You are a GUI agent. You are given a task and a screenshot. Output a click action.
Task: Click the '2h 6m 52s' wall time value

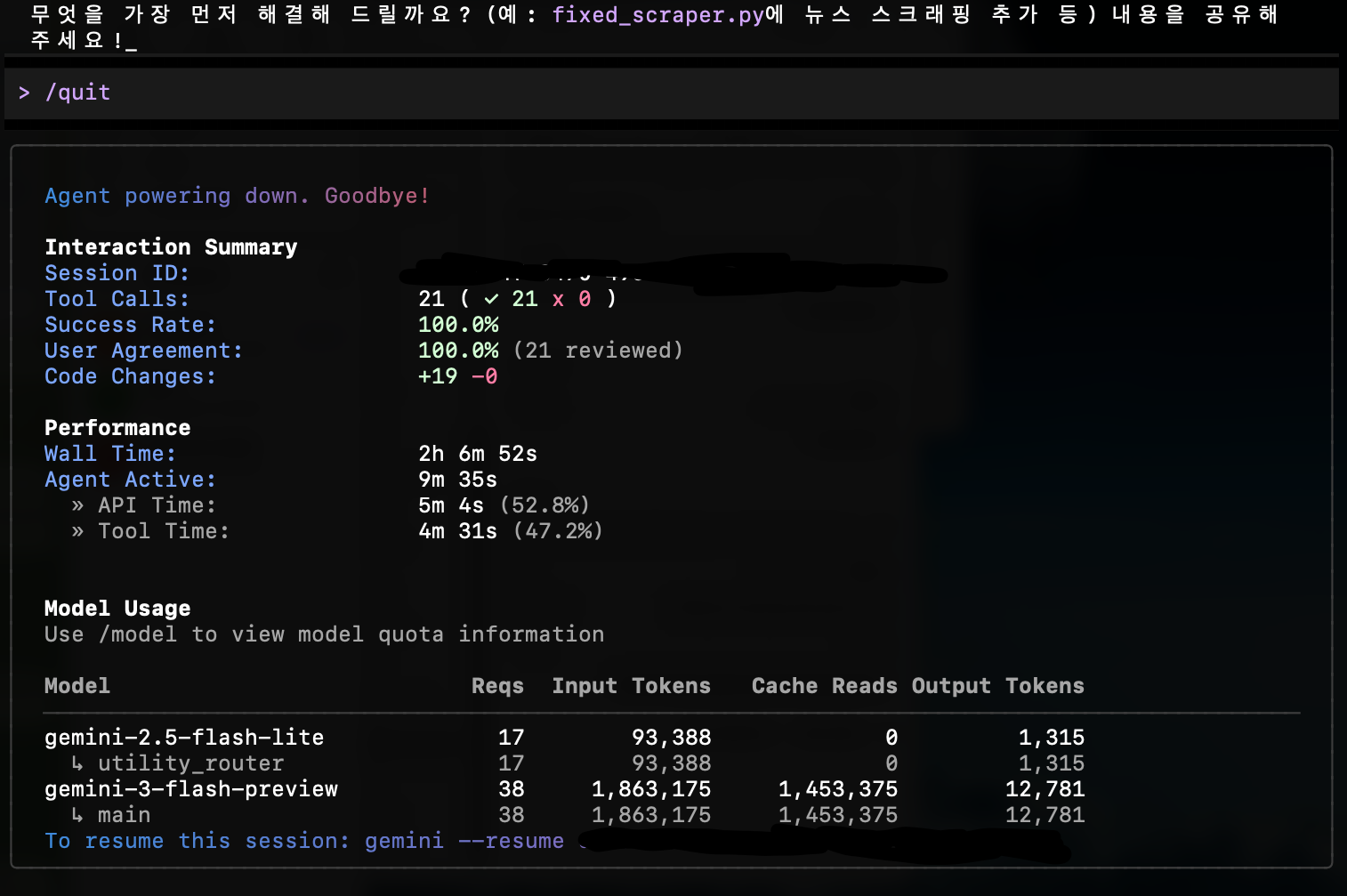478,454
